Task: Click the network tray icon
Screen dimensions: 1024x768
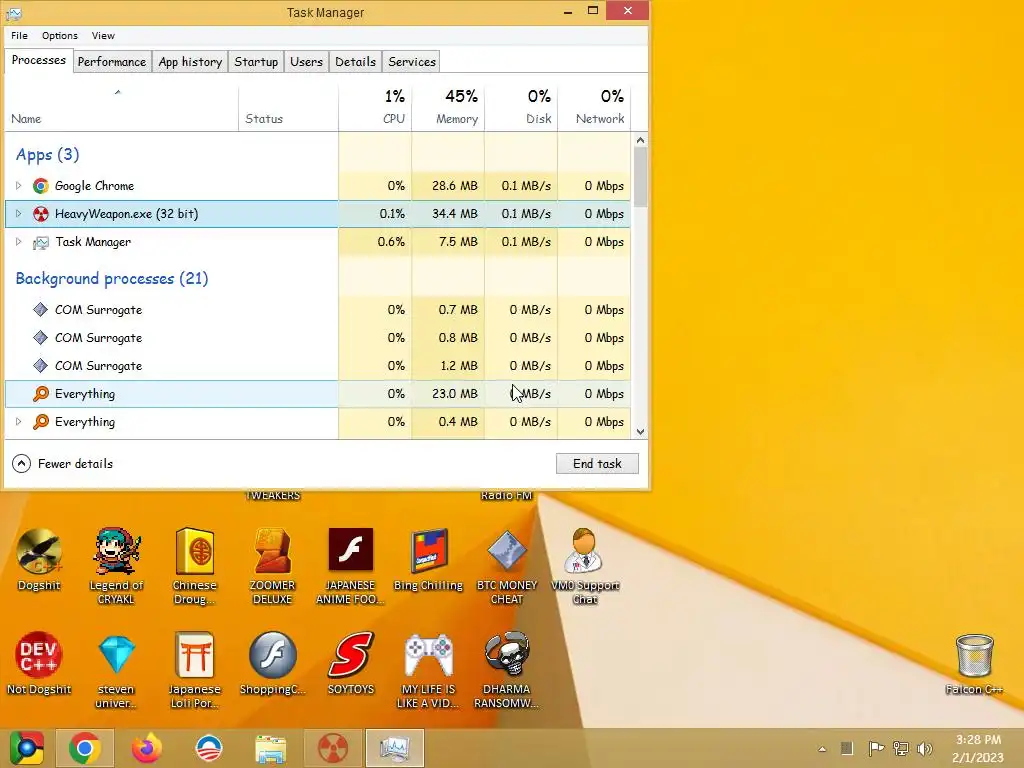Action: [901, 749]
